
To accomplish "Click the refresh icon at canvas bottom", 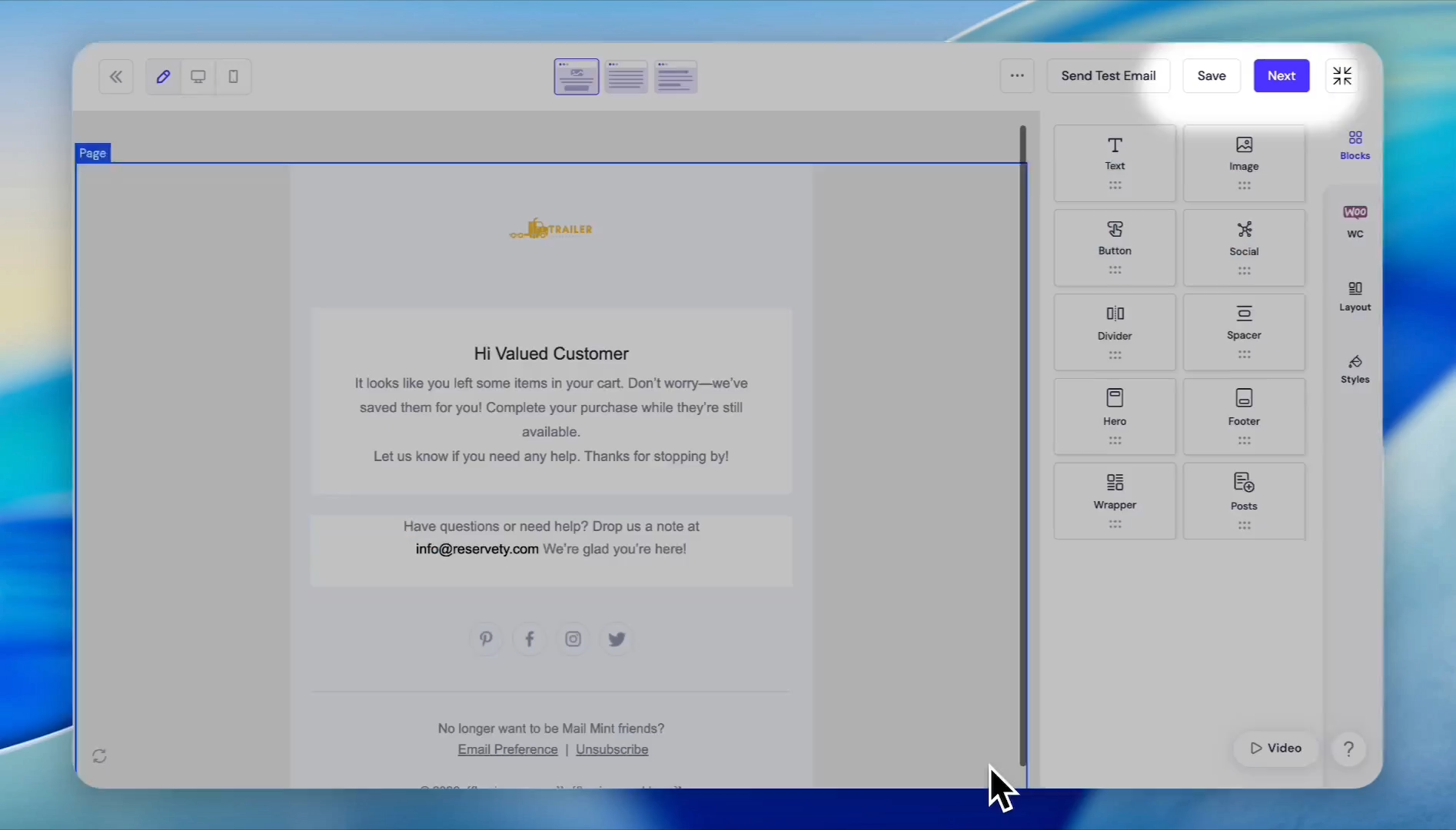I will point(99,756).
